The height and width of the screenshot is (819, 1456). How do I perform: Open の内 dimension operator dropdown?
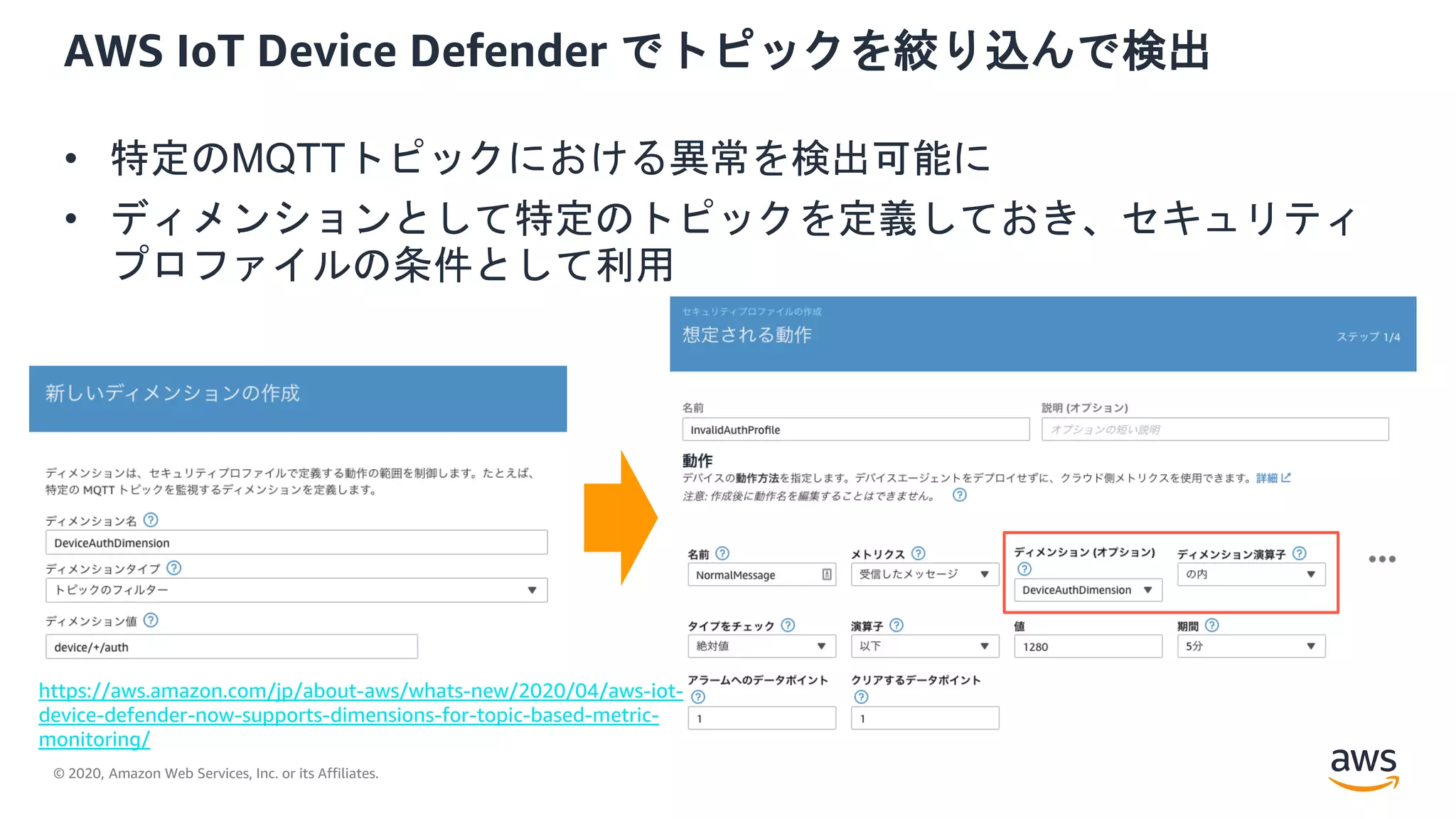(x=1251, y=574)
